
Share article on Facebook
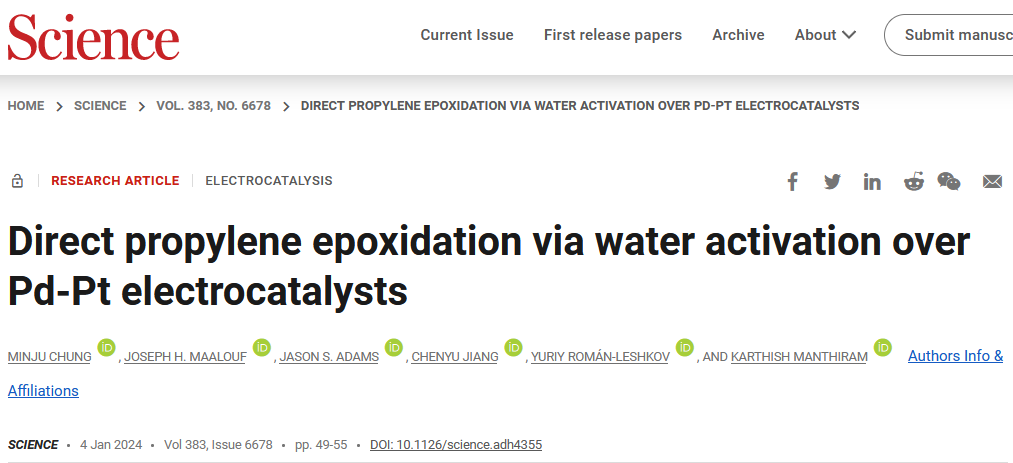(x=792, y=181)
